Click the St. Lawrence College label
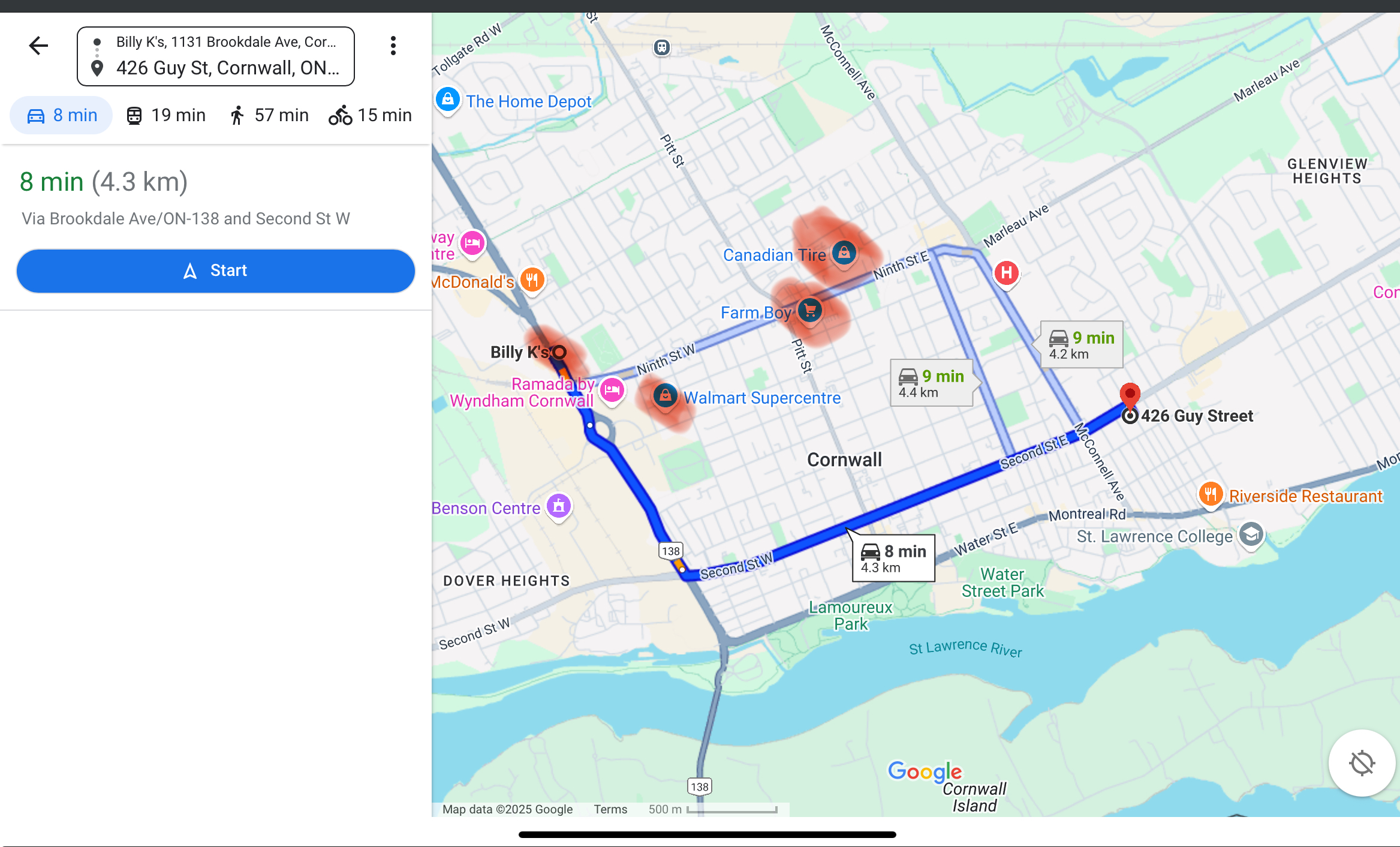 (x=1155, y=536)
